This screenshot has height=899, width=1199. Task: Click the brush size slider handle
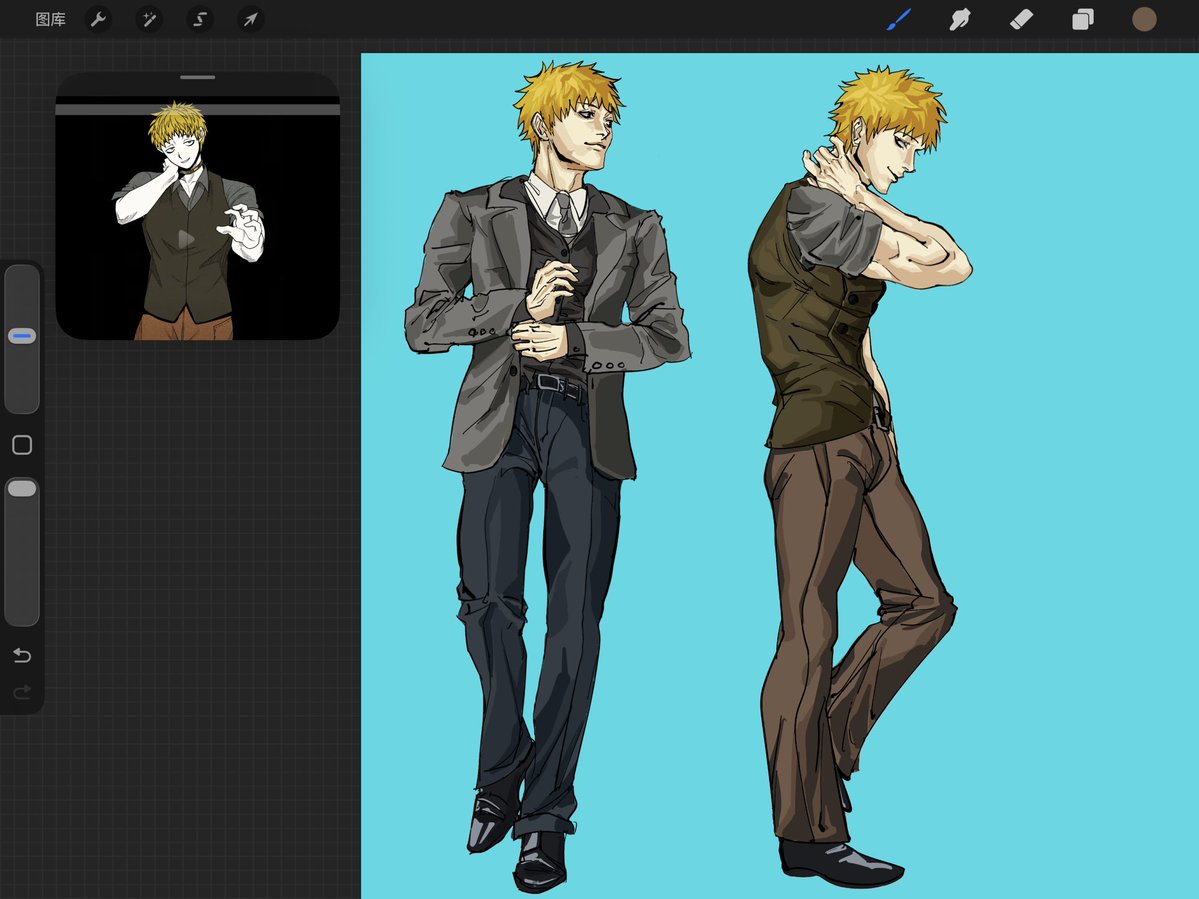tap(22, 336)
